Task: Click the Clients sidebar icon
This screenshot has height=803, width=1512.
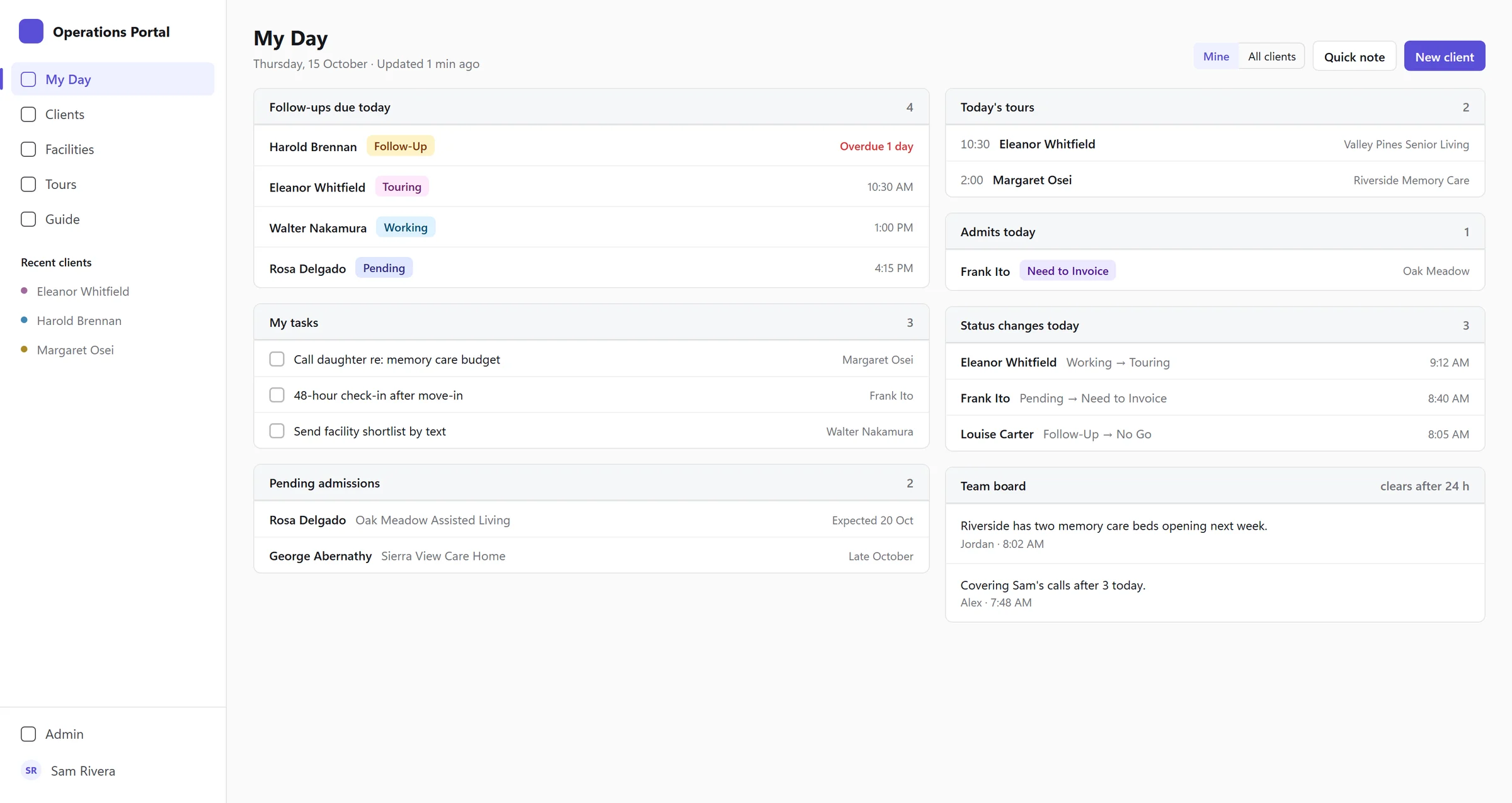Action: (28, 115)
